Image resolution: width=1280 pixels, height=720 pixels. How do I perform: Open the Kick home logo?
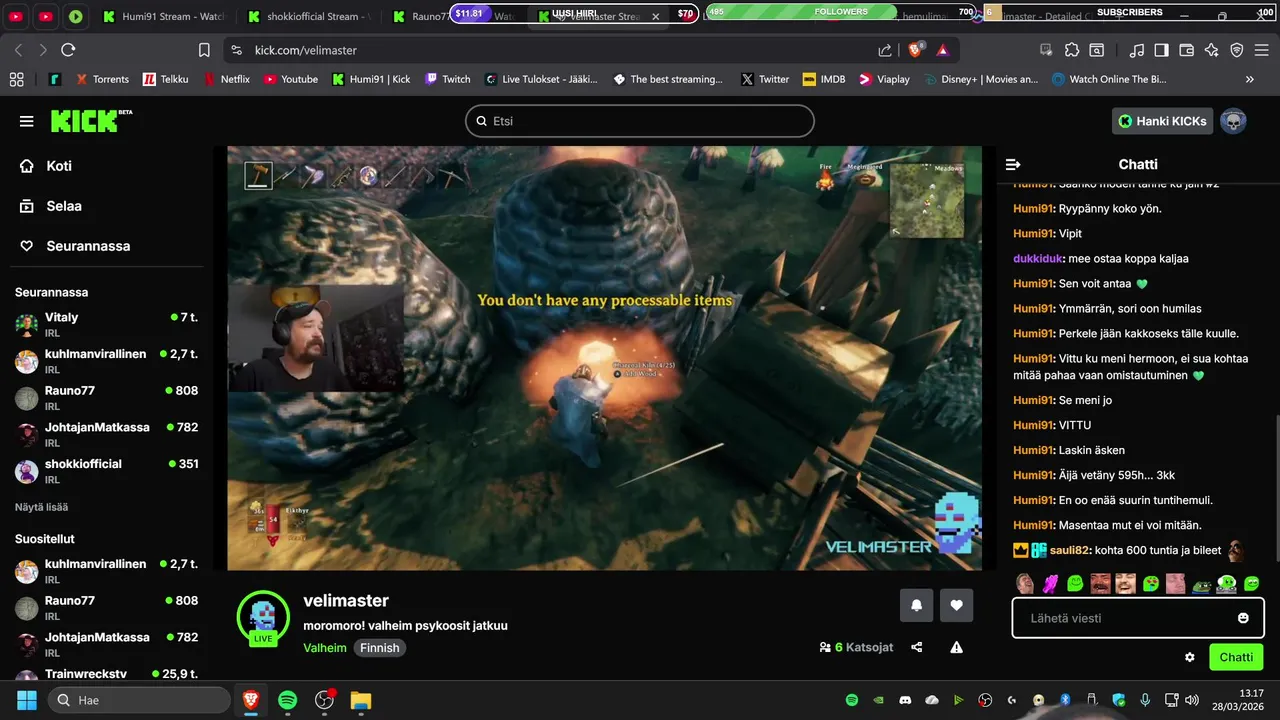click(91, 120)
